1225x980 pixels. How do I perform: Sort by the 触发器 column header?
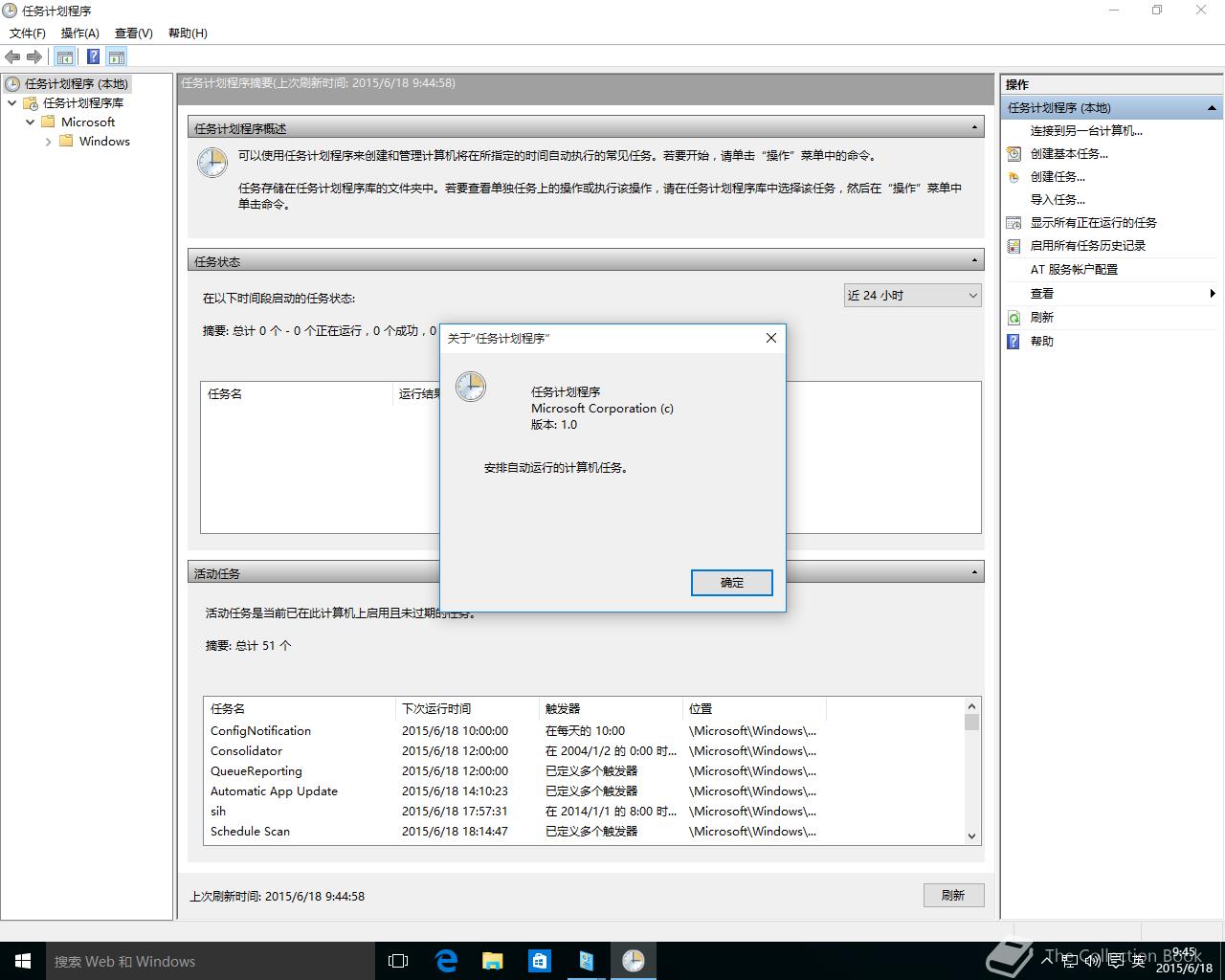[611, 708]
